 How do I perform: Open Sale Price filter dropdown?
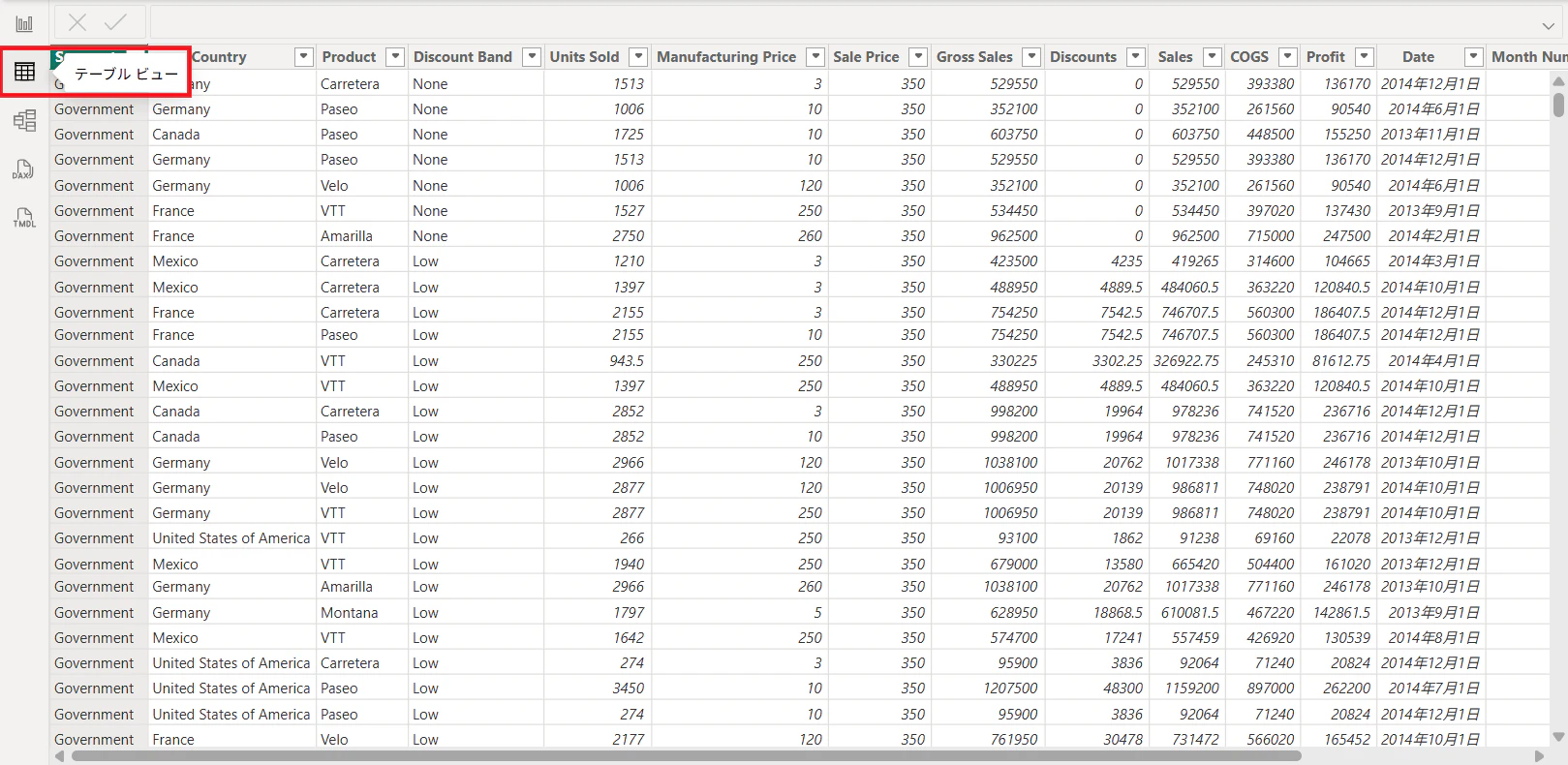[919, 57]
